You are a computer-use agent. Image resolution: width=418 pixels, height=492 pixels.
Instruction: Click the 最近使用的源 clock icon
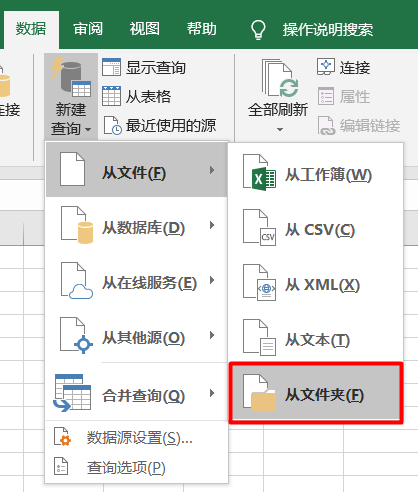pyautogui.click(x=112, y=125)
